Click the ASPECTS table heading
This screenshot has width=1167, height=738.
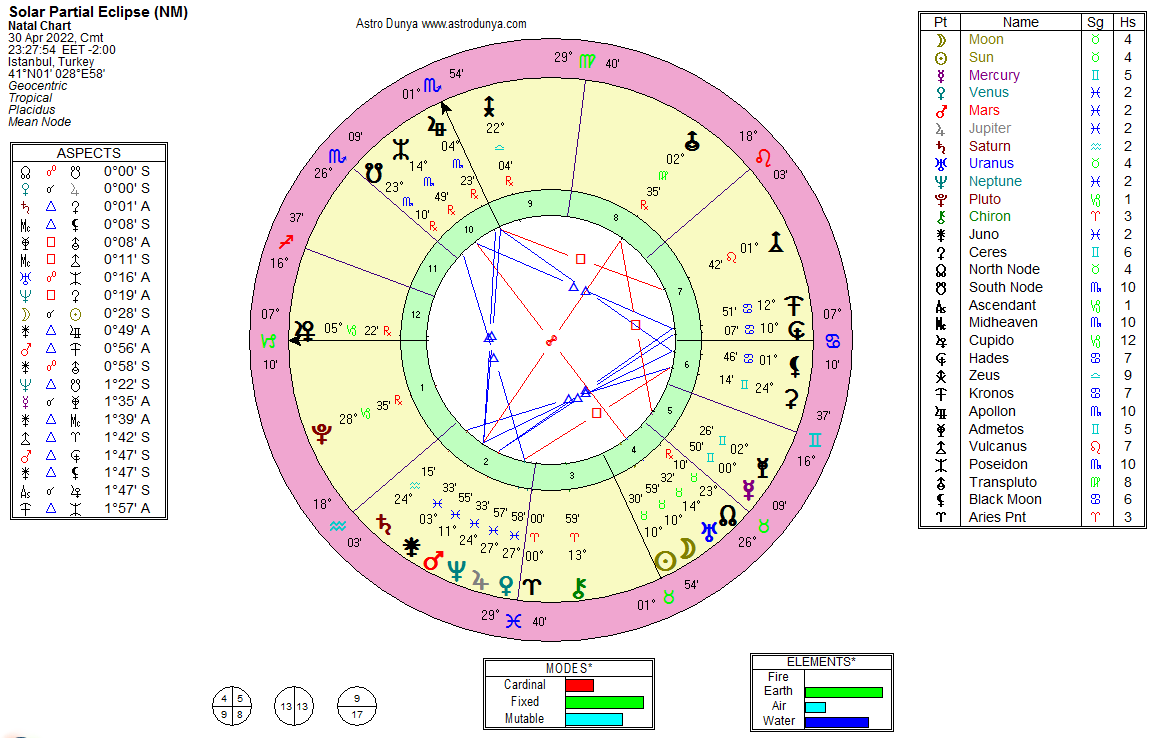(89, 153)
